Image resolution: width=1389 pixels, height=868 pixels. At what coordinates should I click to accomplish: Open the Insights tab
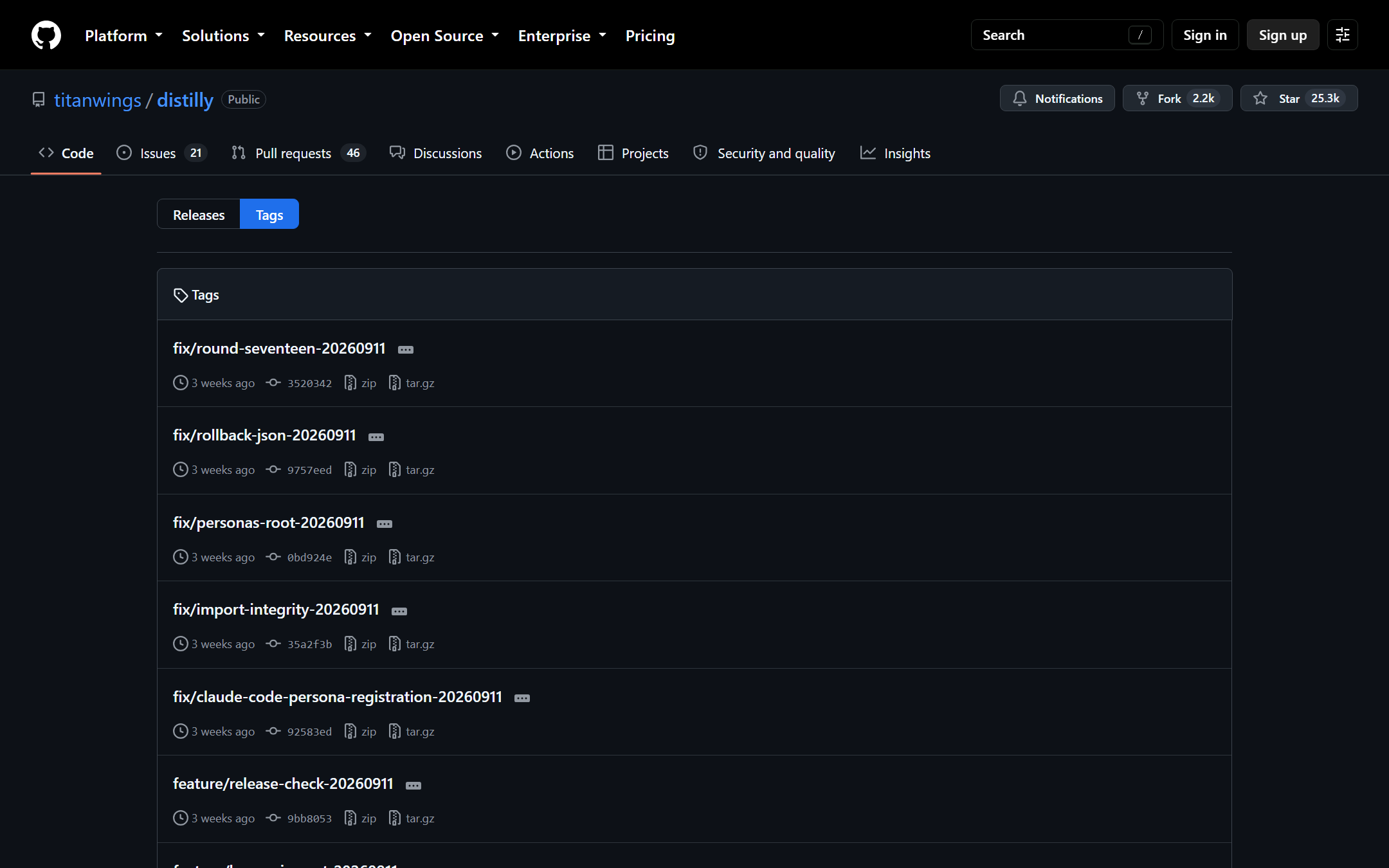point(895,153)
